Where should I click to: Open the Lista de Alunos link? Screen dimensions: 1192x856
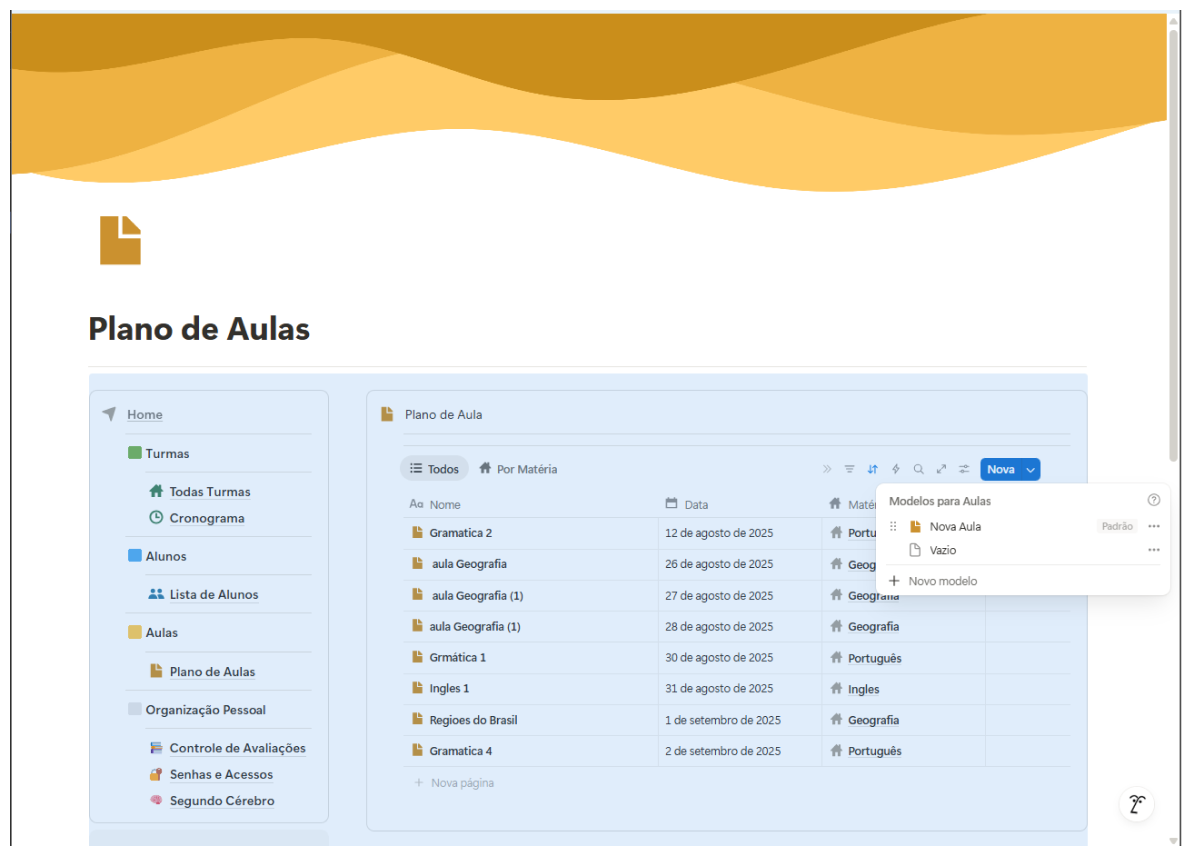pyautogui.click(x=213, y=594)
